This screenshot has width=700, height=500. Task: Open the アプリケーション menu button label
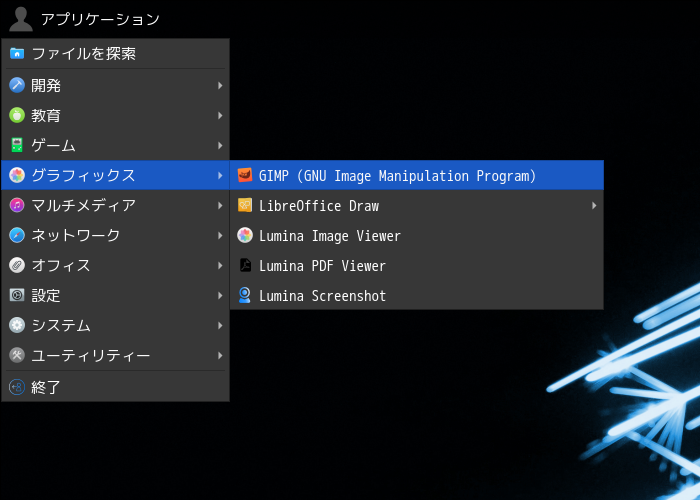(x=100, y=19)
